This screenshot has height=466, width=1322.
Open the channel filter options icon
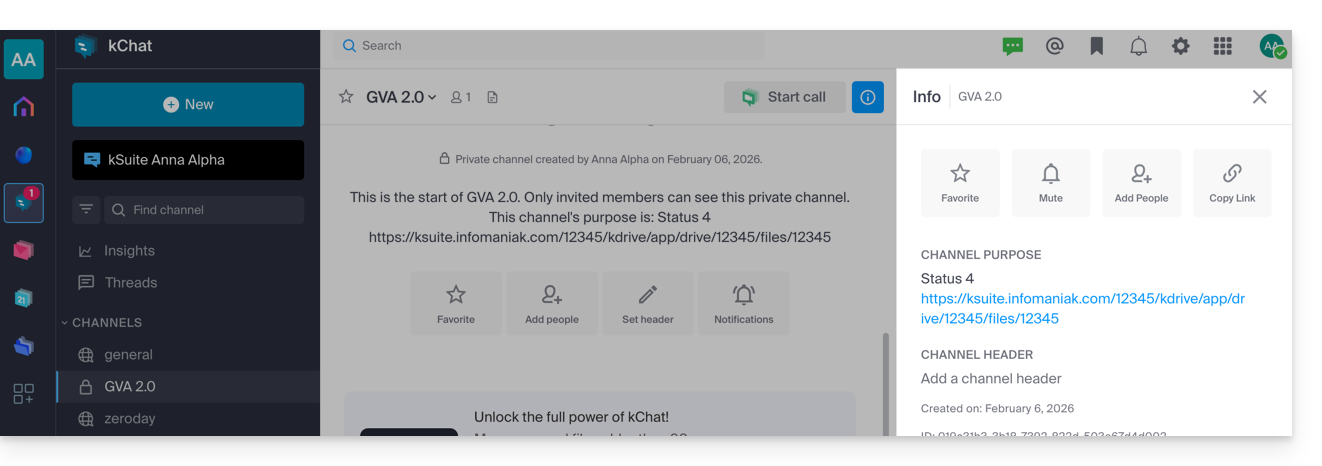87,210
